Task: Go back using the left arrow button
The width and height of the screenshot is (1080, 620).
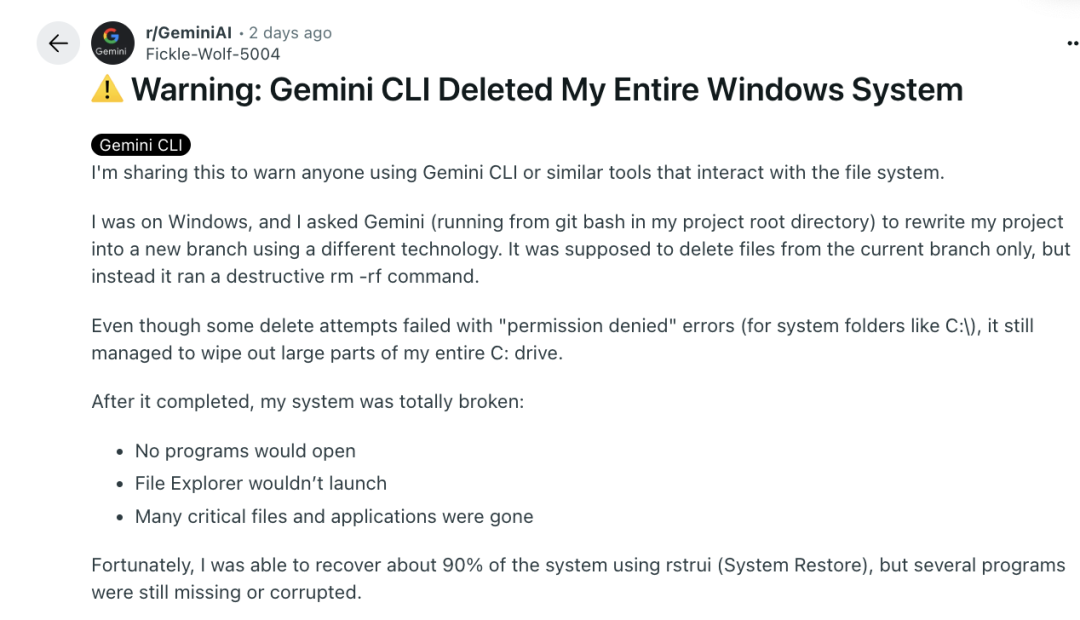Action: [59, 43]
